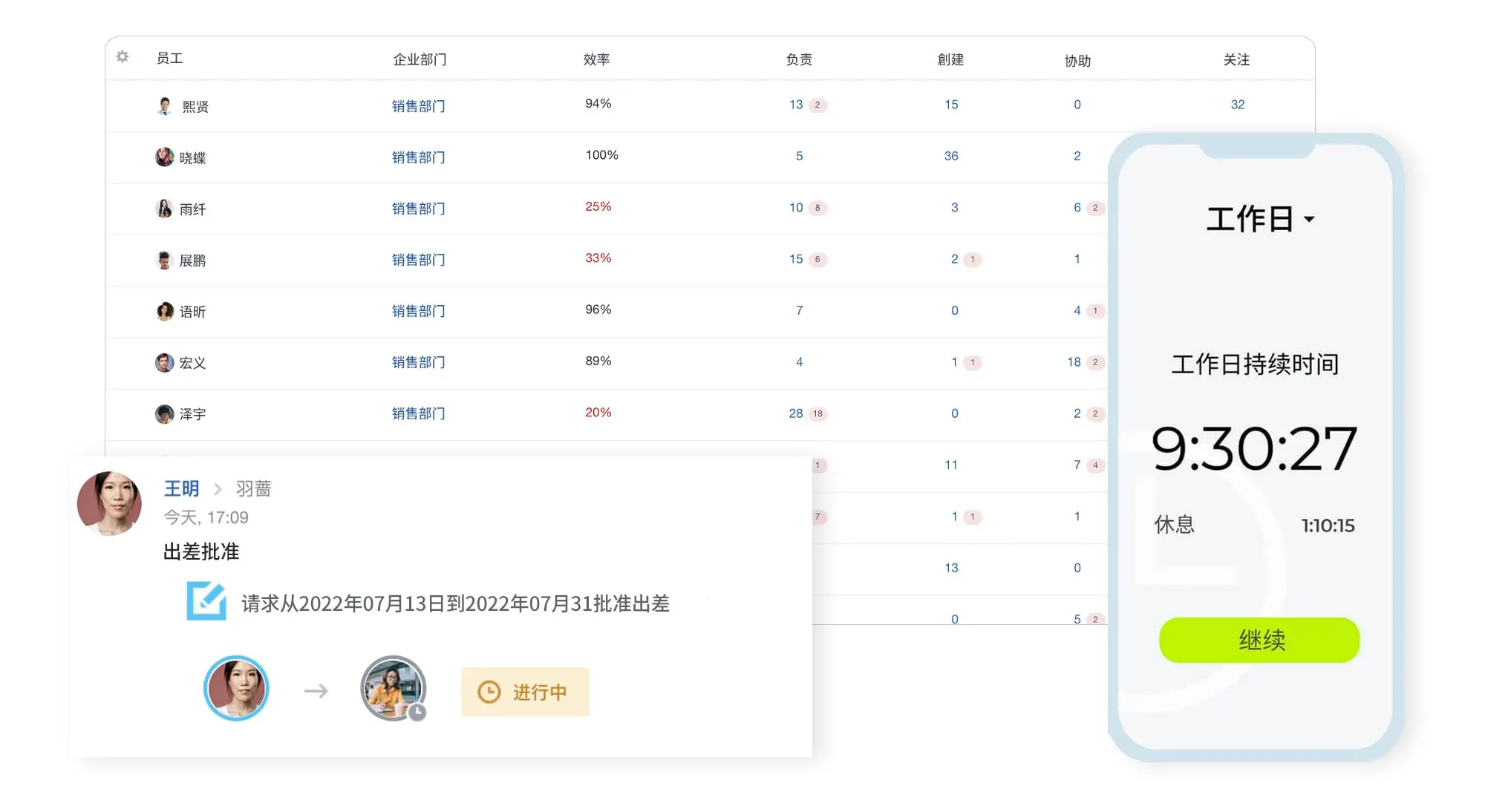This screenshot has height=812, width=1485.
Task: Click employee name 晓蝶
Action: coord(193,158)
